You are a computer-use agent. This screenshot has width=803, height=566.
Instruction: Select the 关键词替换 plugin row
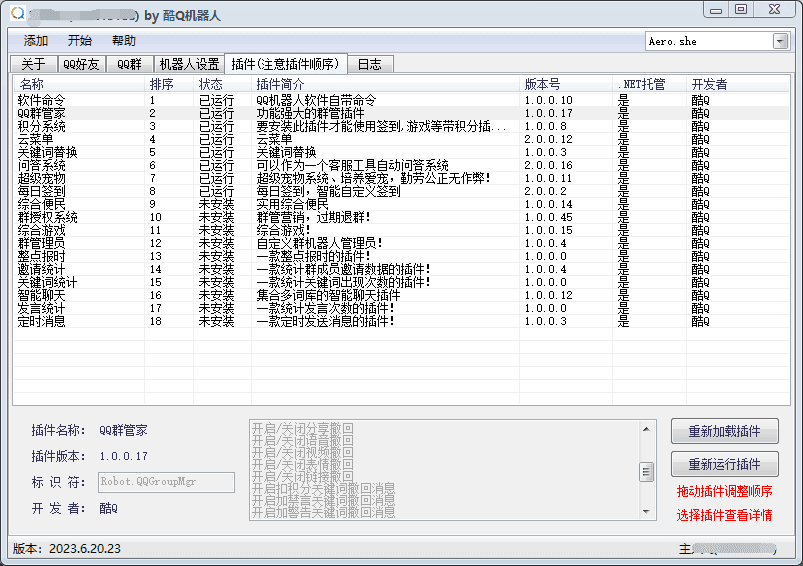[x=402, y=153]
